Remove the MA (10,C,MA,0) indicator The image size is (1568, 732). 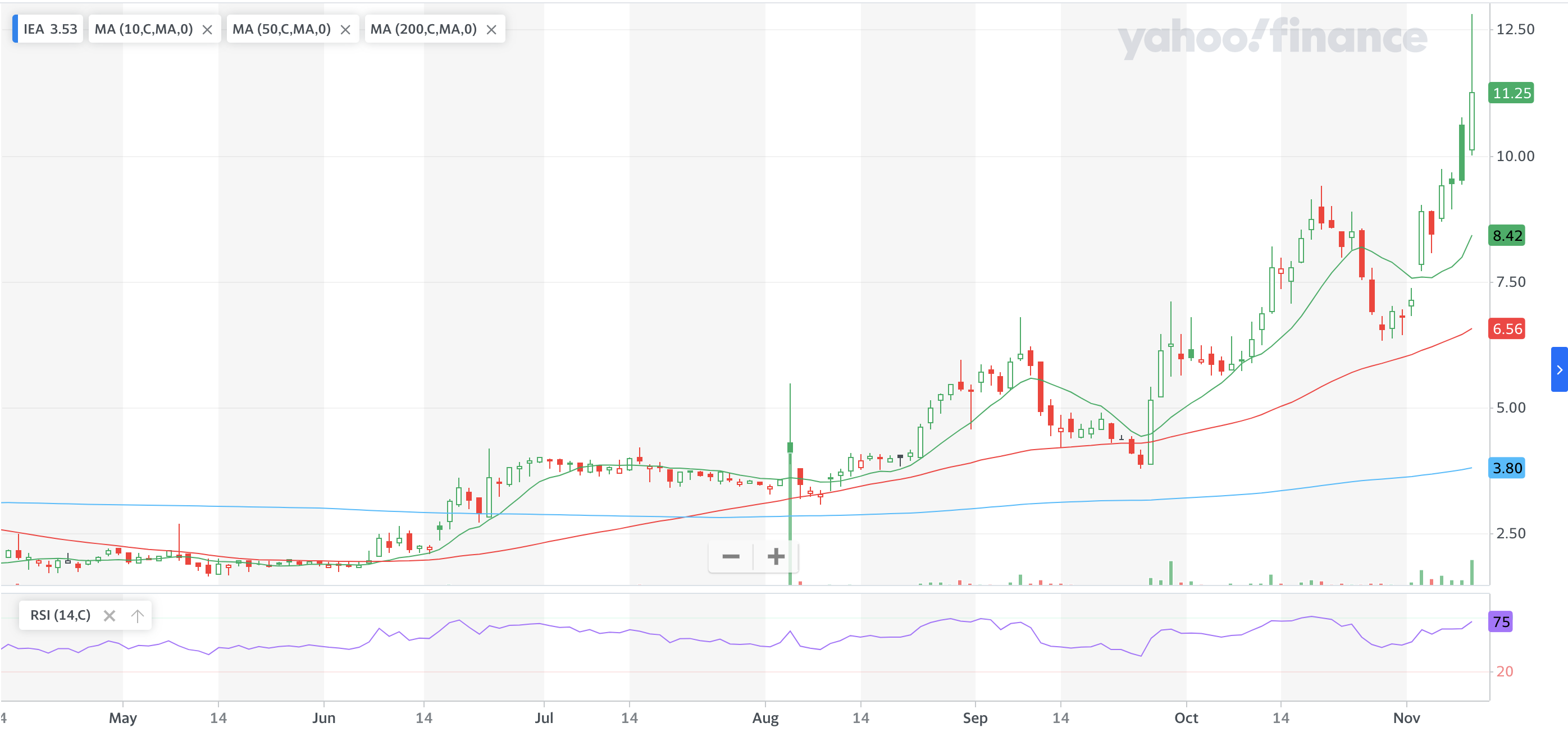(x=207, y=30)
